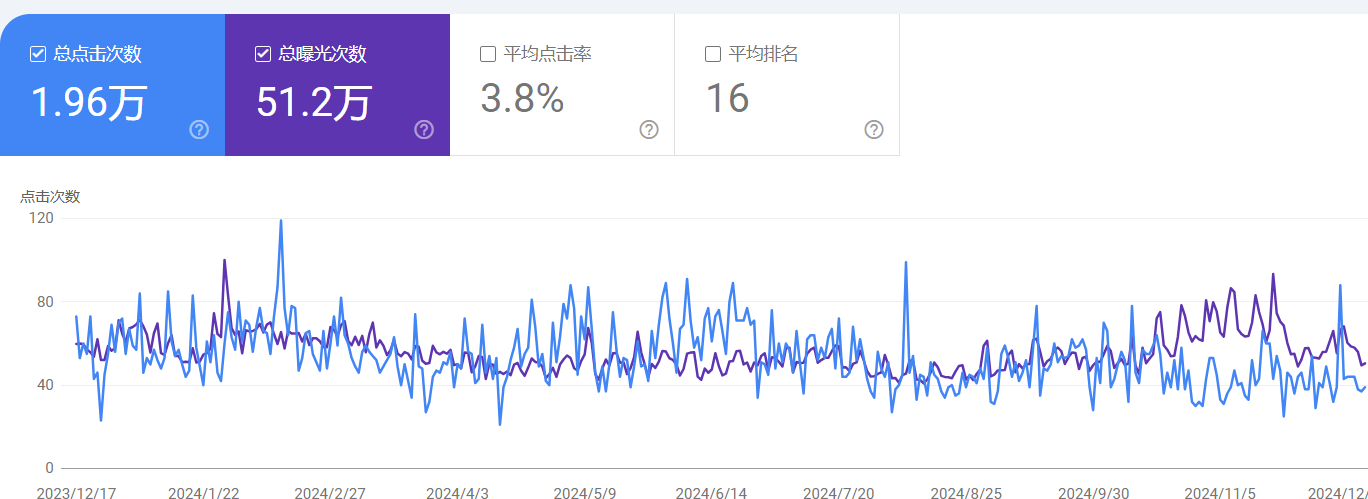Enable the 平均排名 checkbox
Viewport: 1368px width, 499px height.
[713, 54]
